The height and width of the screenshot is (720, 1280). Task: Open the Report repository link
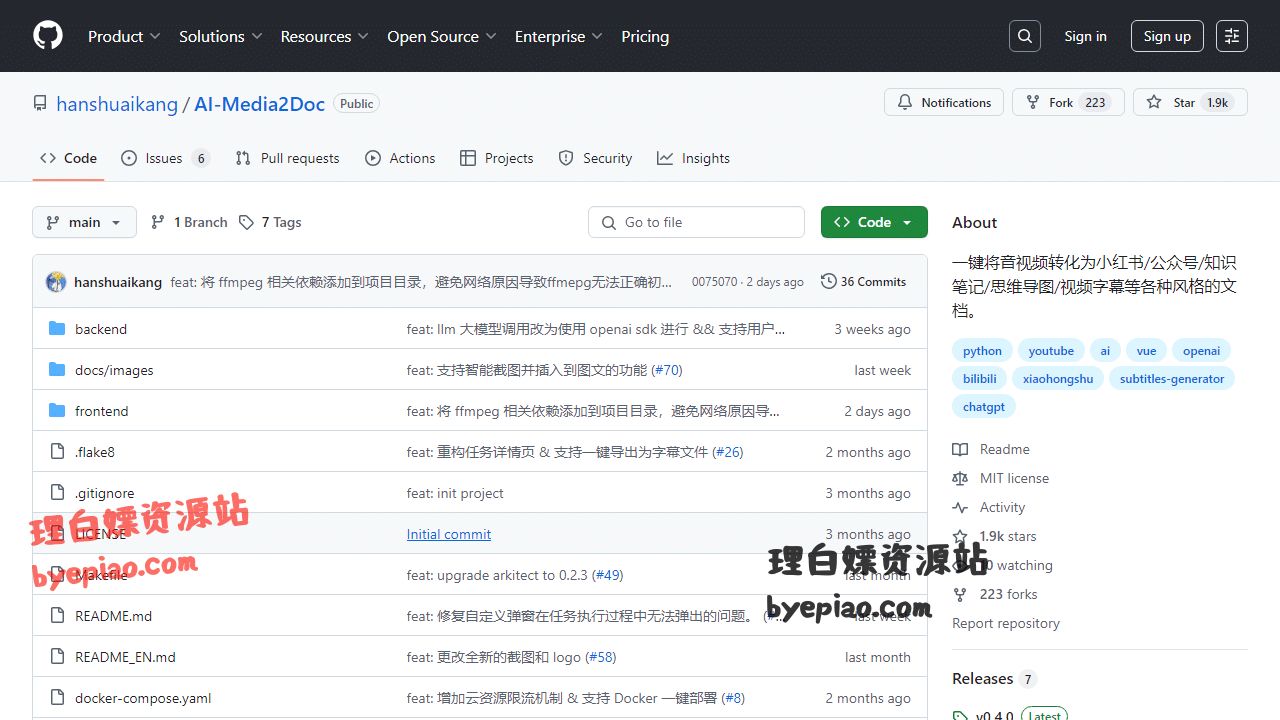(x=1006, y=623)
